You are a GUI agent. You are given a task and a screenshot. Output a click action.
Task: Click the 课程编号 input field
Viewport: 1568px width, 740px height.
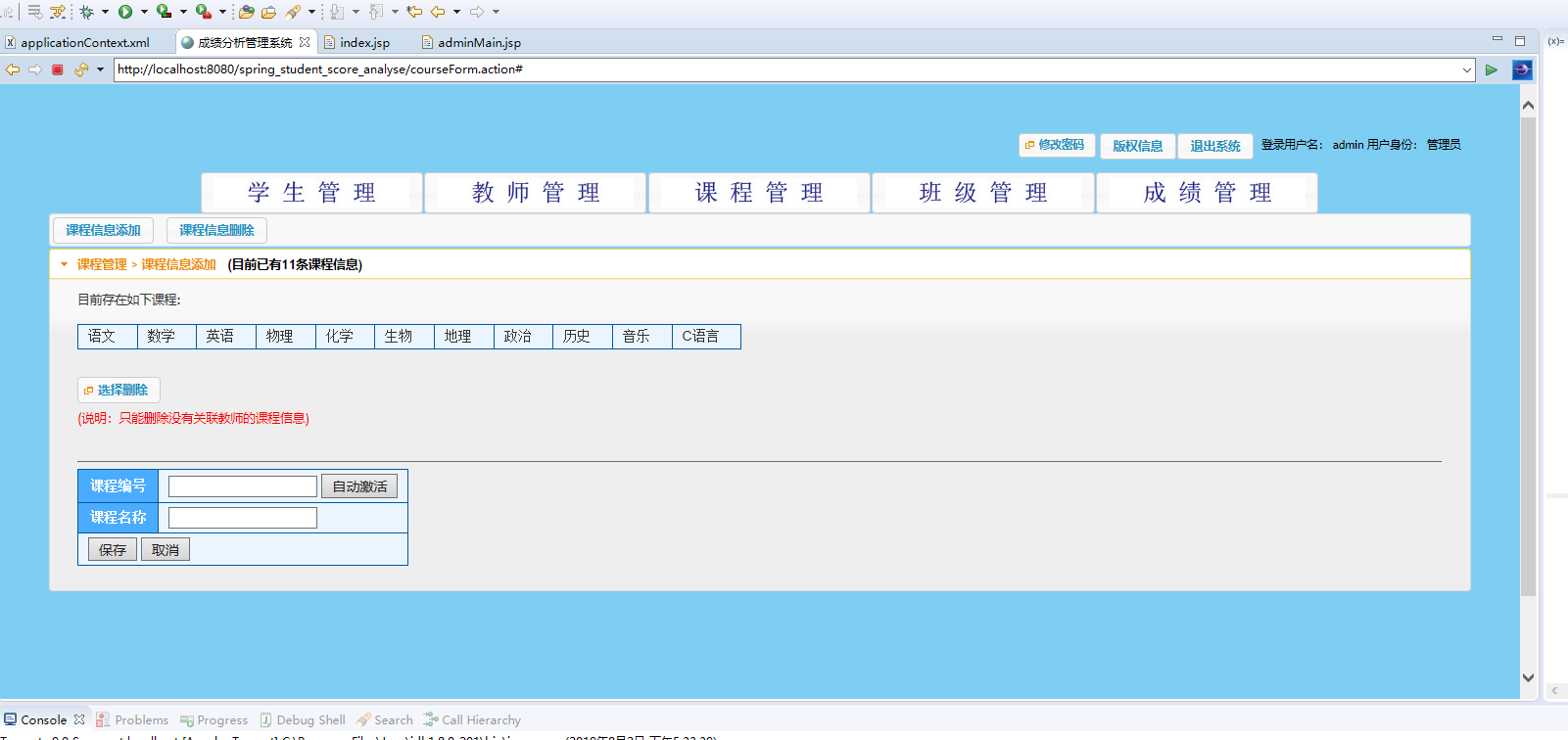(x=243, y=486)
